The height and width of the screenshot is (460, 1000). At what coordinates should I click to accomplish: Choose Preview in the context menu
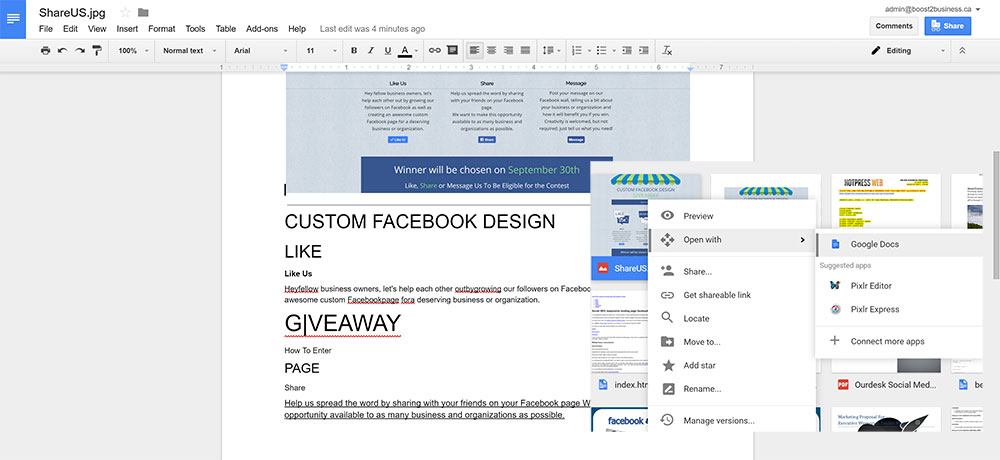coord(732,216)
